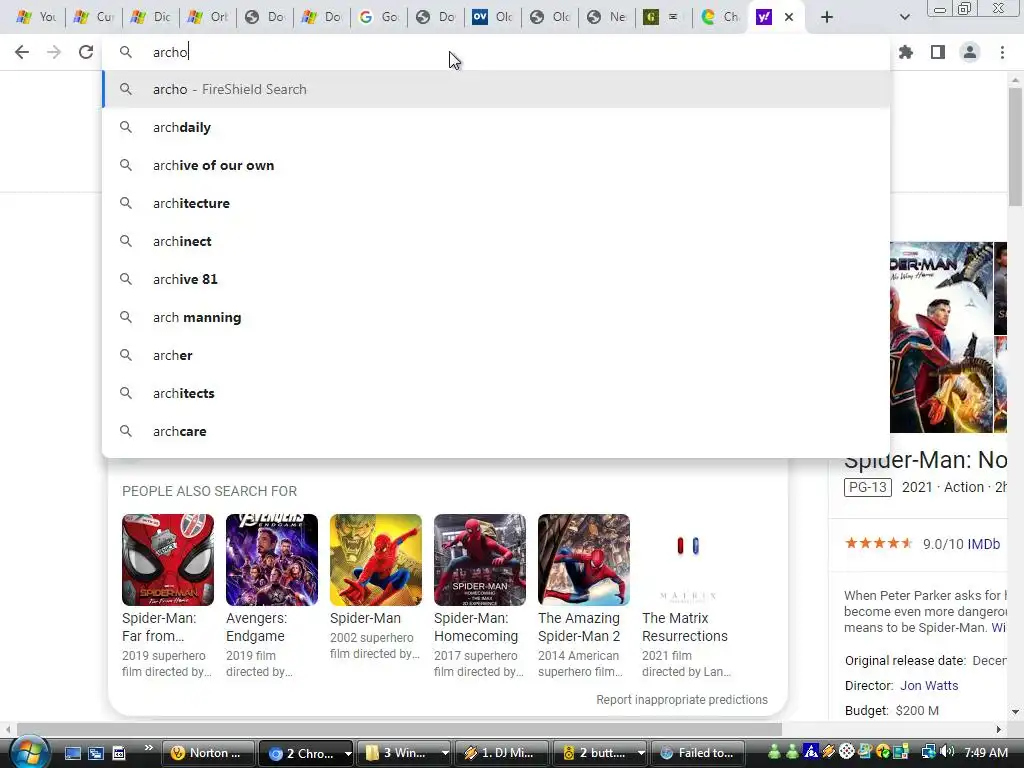
Task: Click Switch between windows quick launch icon
Action: (x=95, y=753)
